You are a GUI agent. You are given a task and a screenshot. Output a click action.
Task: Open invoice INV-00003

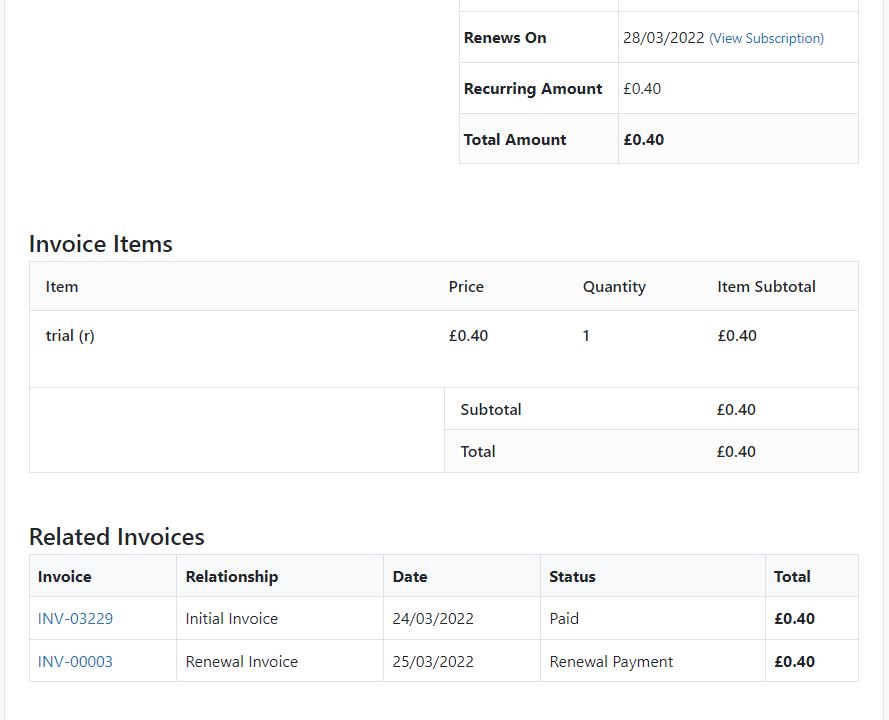[x=75, y=662]
